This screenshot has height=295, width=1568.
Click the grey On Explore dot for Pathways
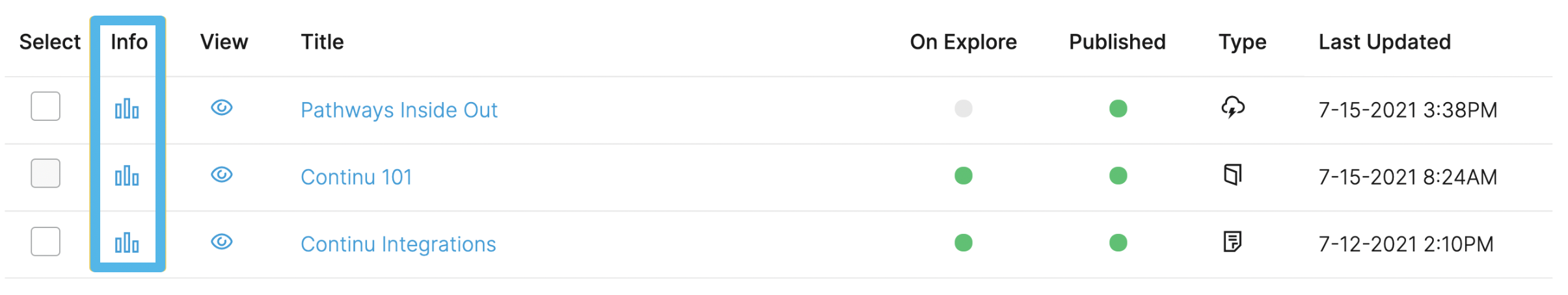(x=964, y=109)
